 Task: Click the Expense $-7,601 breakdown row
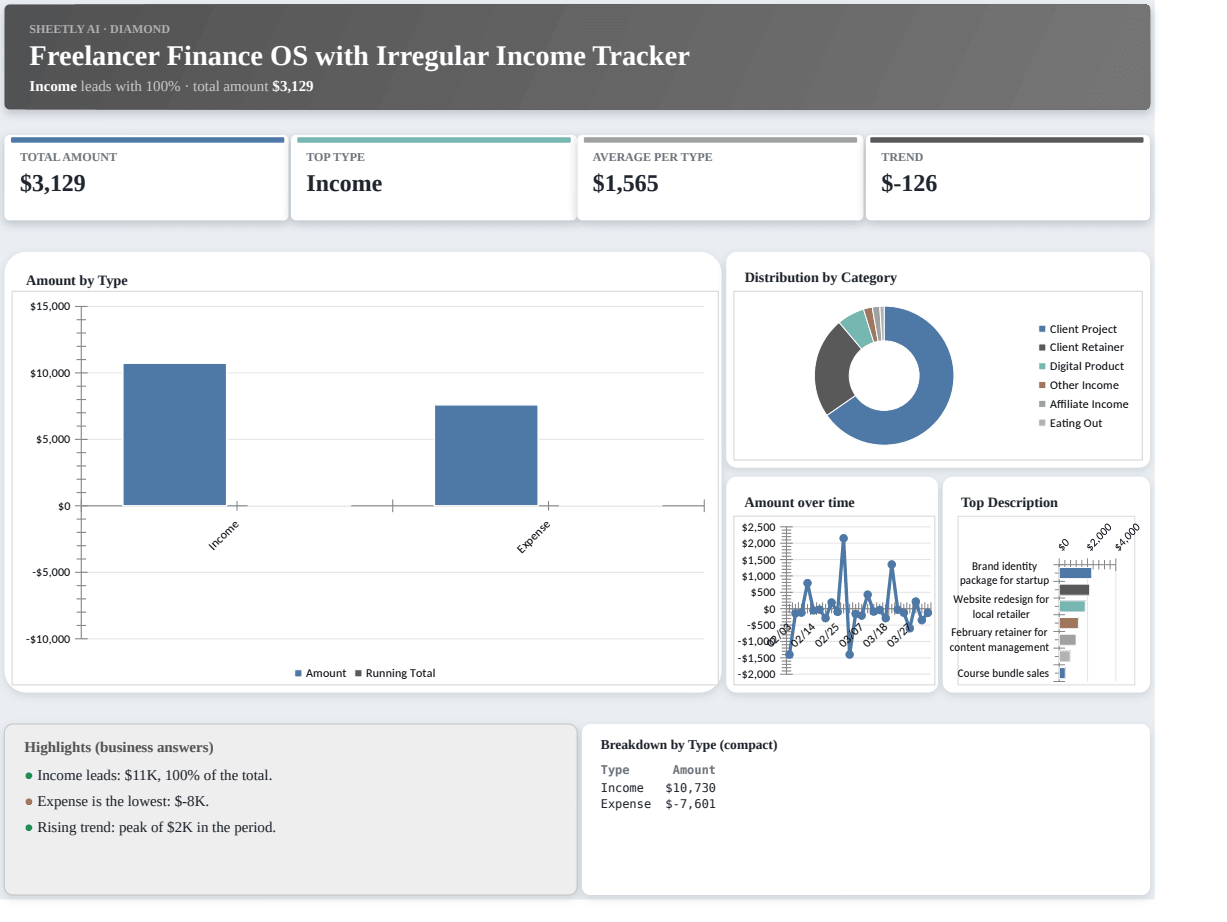click(658, 804)
